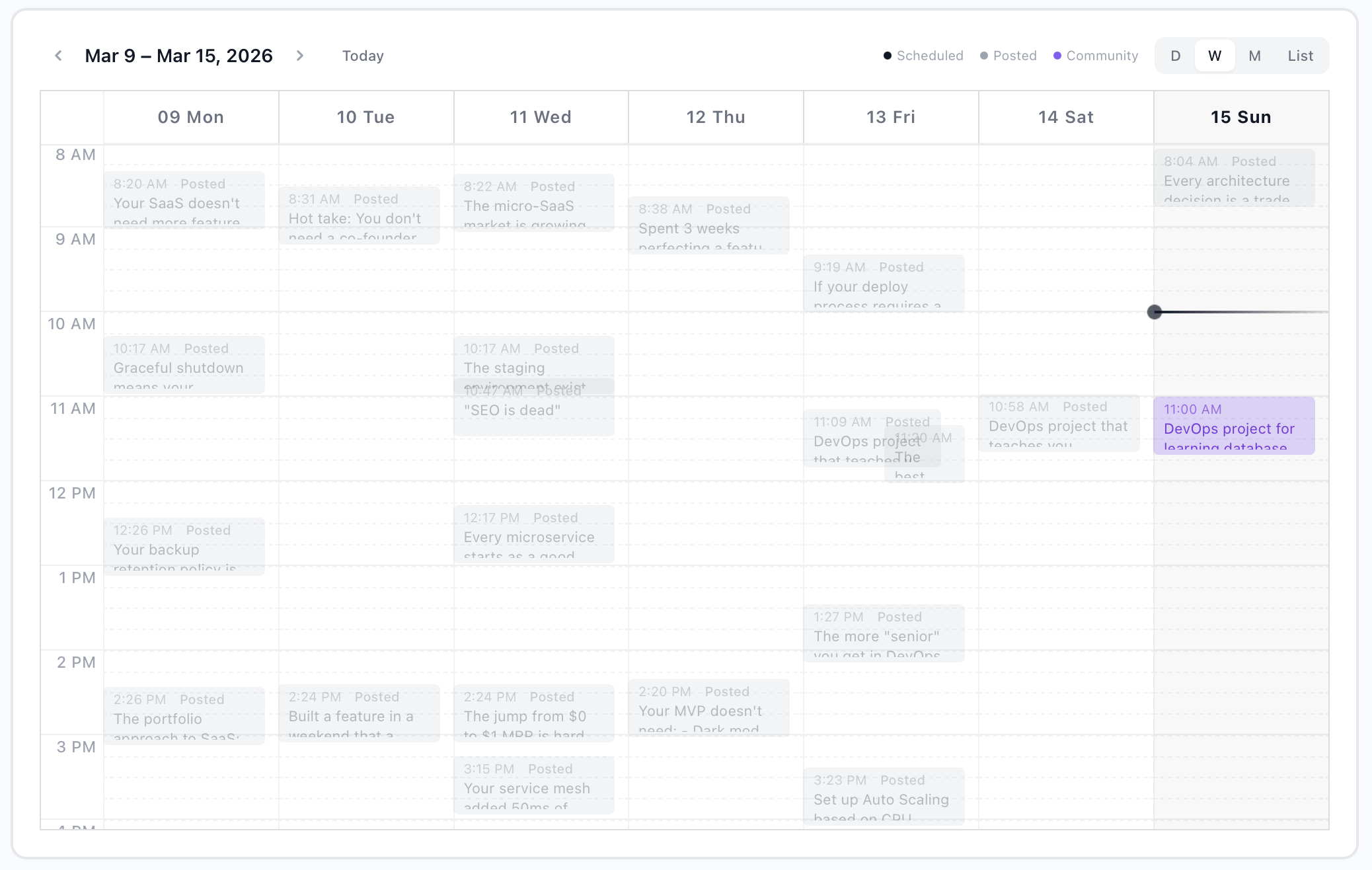The height and width of the screenshot is (870, 1372).
Task: Go to the previous week arrow
Action: (x=59, y=56)
